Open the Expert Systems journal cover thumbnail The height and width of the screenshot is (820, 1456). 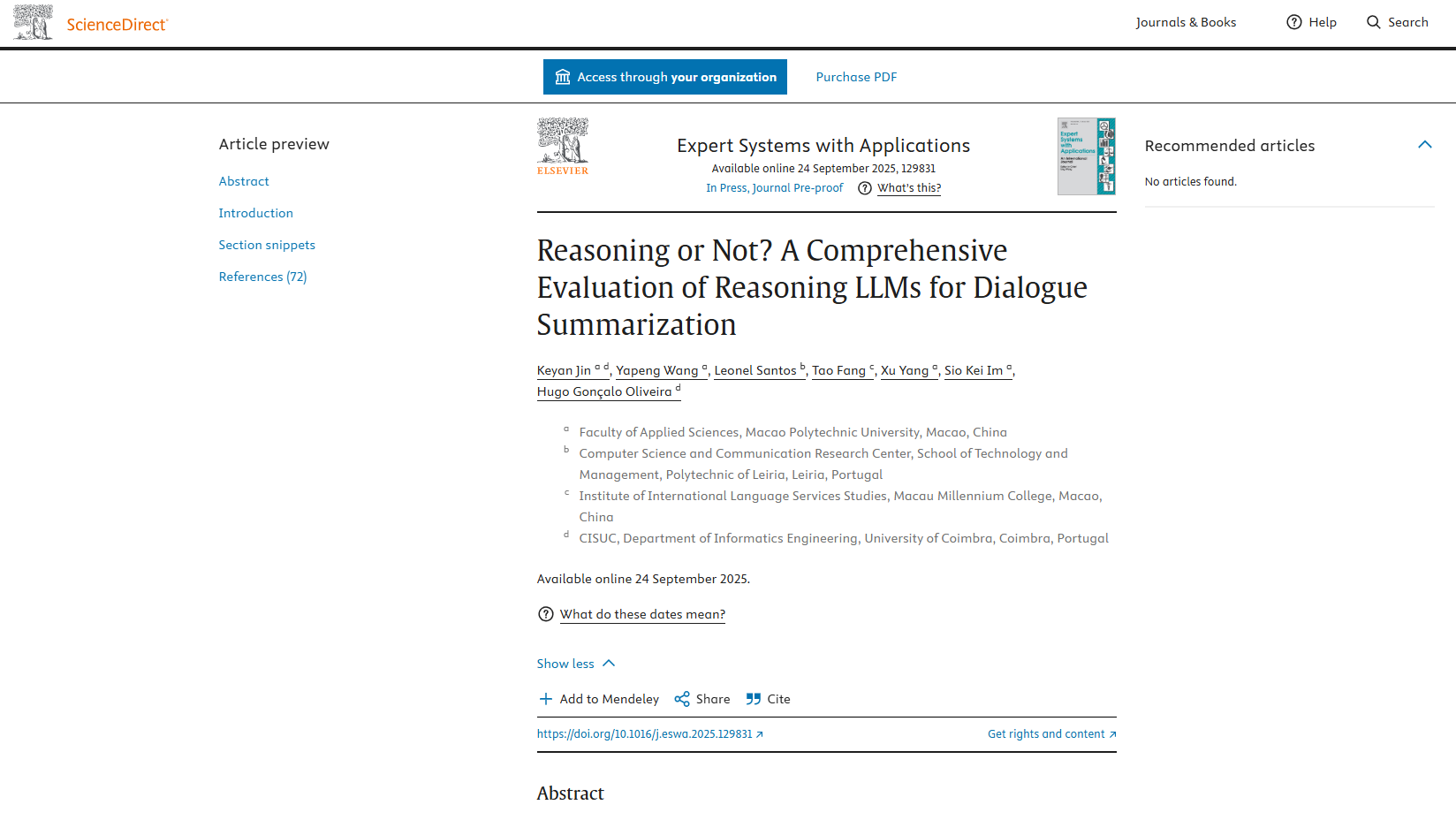point(1086,156)
